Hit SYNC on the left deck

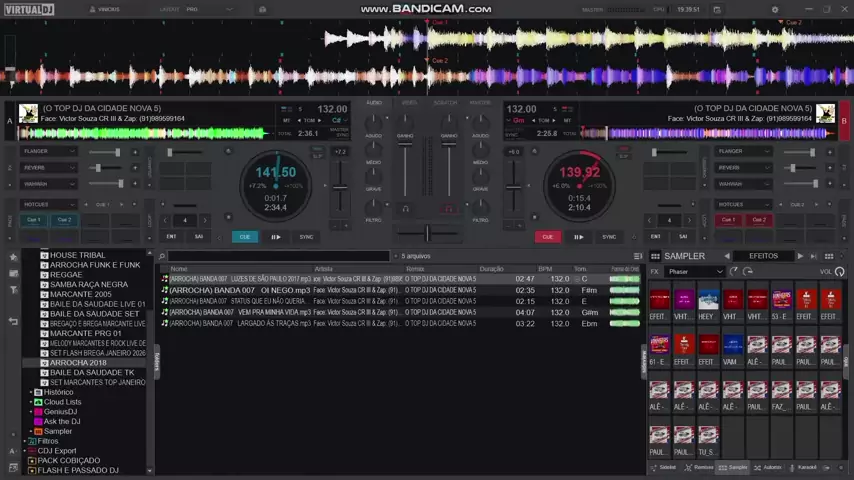[x=306, y=237]
